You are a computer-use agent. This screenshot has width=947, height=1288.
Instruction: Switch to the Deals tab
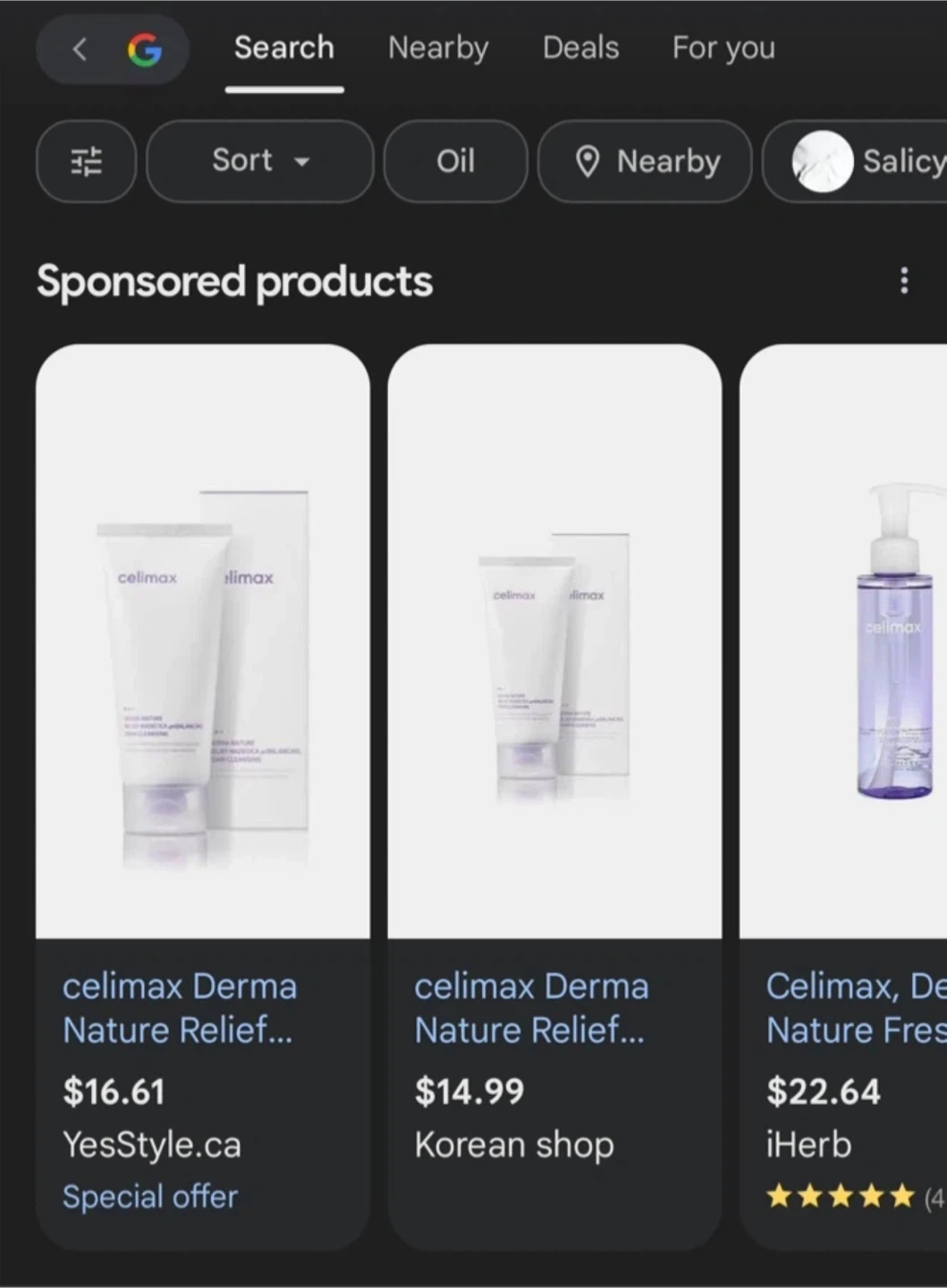581,48
